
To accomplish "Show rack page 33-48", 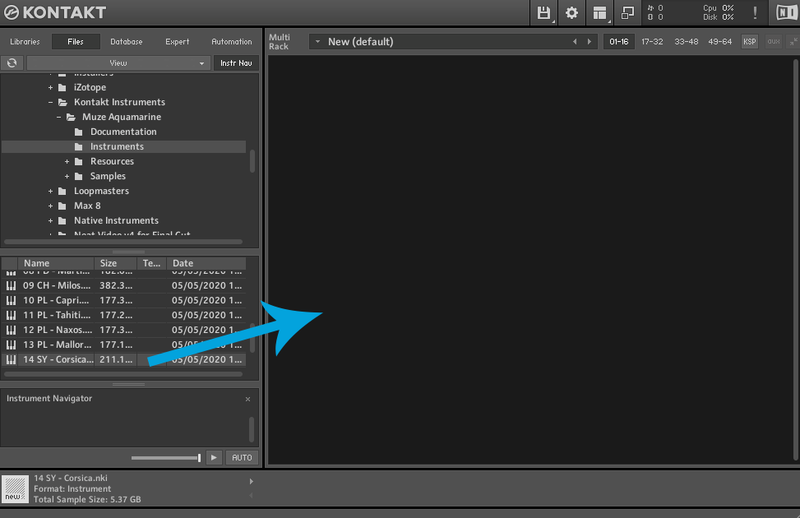I will click(686, 42).
